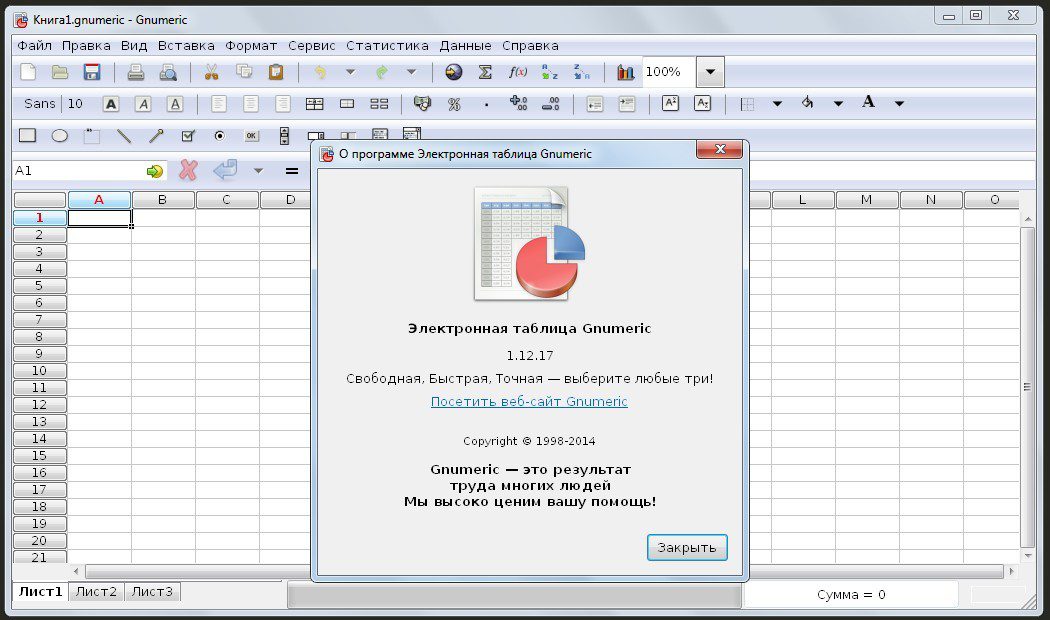The image size is (1050, 620).
Task: Save the workbook with the floppy disk icon
Action: (x=92, y=72)
